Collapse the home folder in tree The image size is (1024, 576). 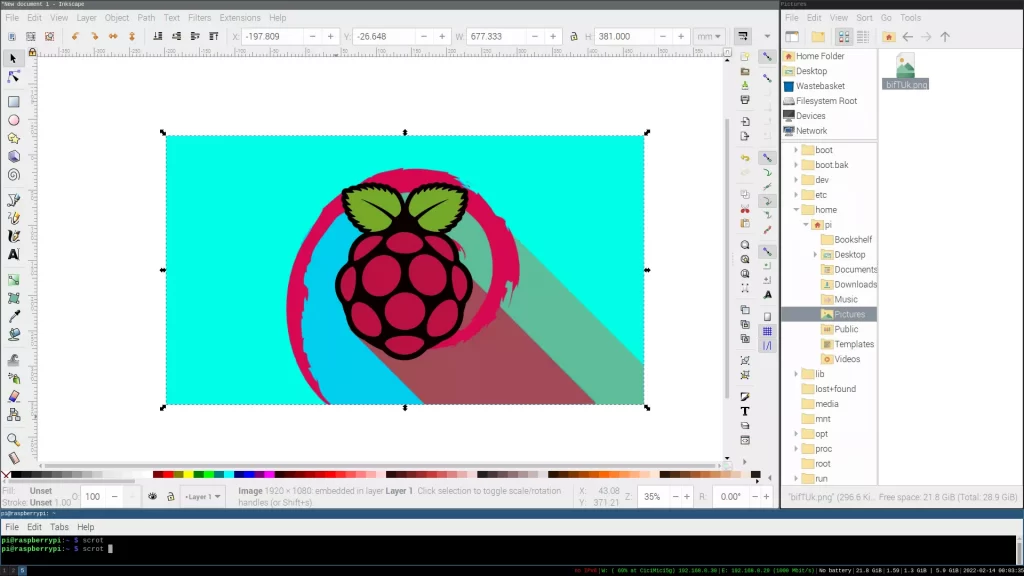point(796,210)
